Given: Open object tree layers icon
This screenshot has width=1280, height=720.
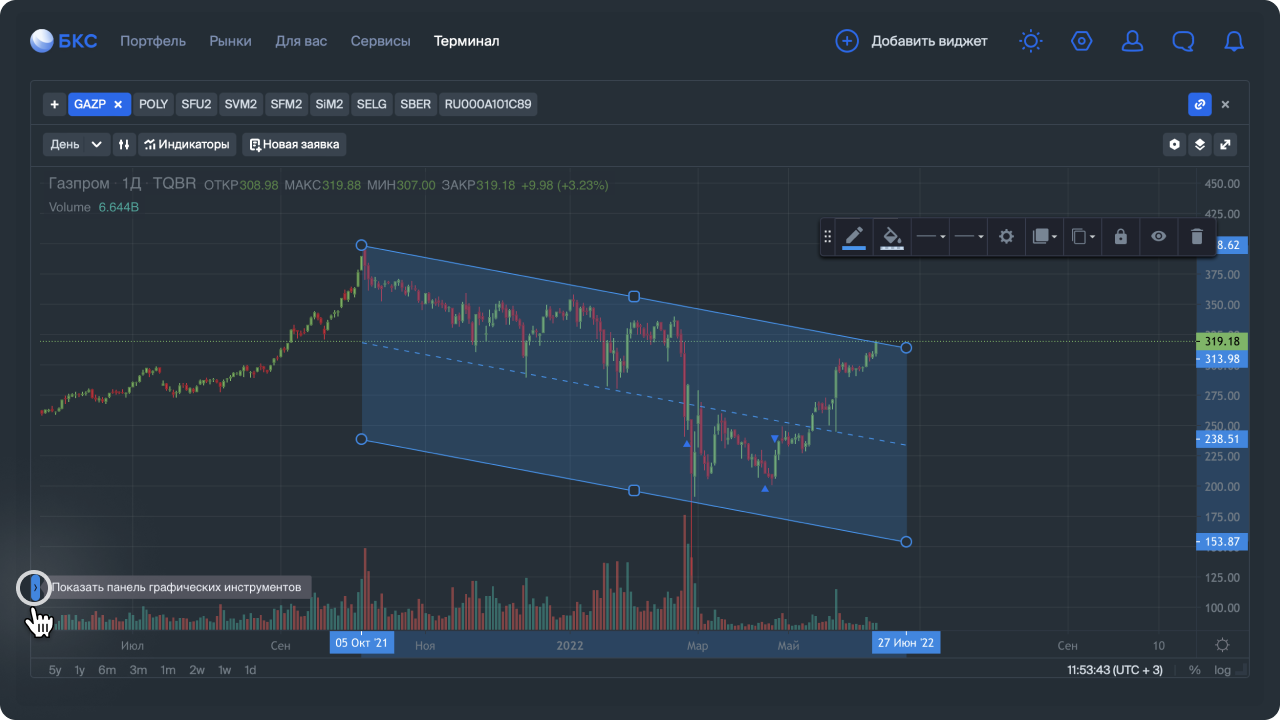Looking at the screenshot, I should pyautogui.click(x=1199, y=144).
